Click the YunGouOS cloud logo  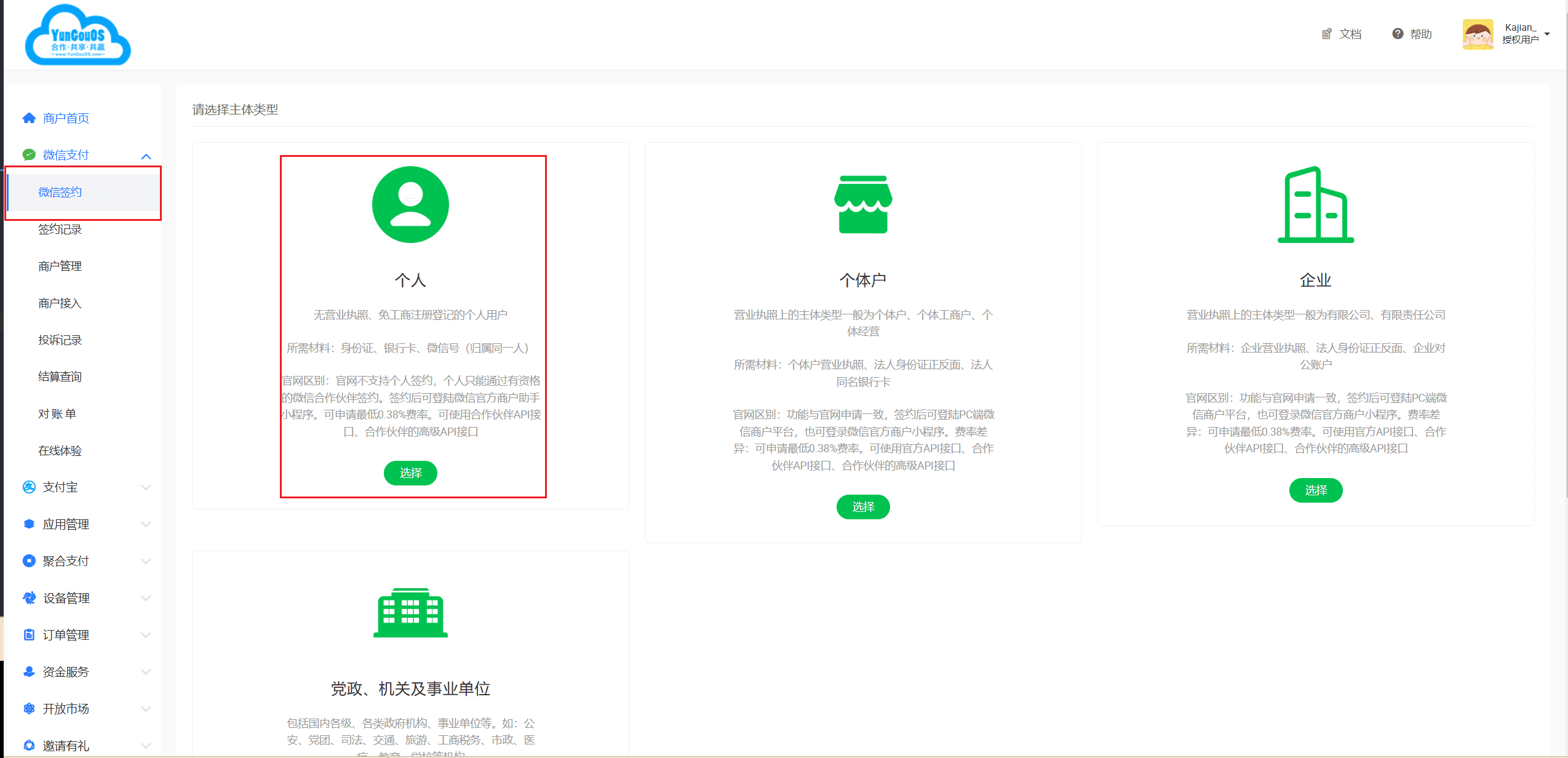(x=78, y=35)
